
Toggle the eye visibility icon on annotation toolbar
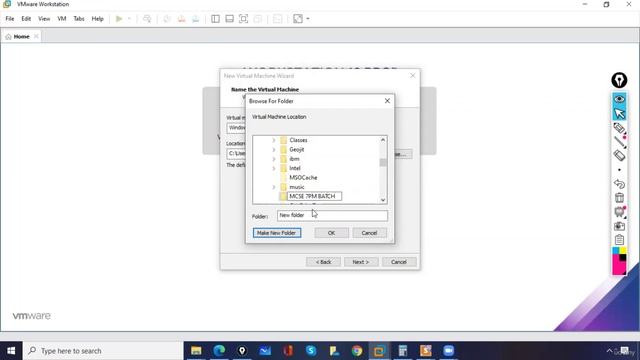pyautogui.click(x=619, y=99)
